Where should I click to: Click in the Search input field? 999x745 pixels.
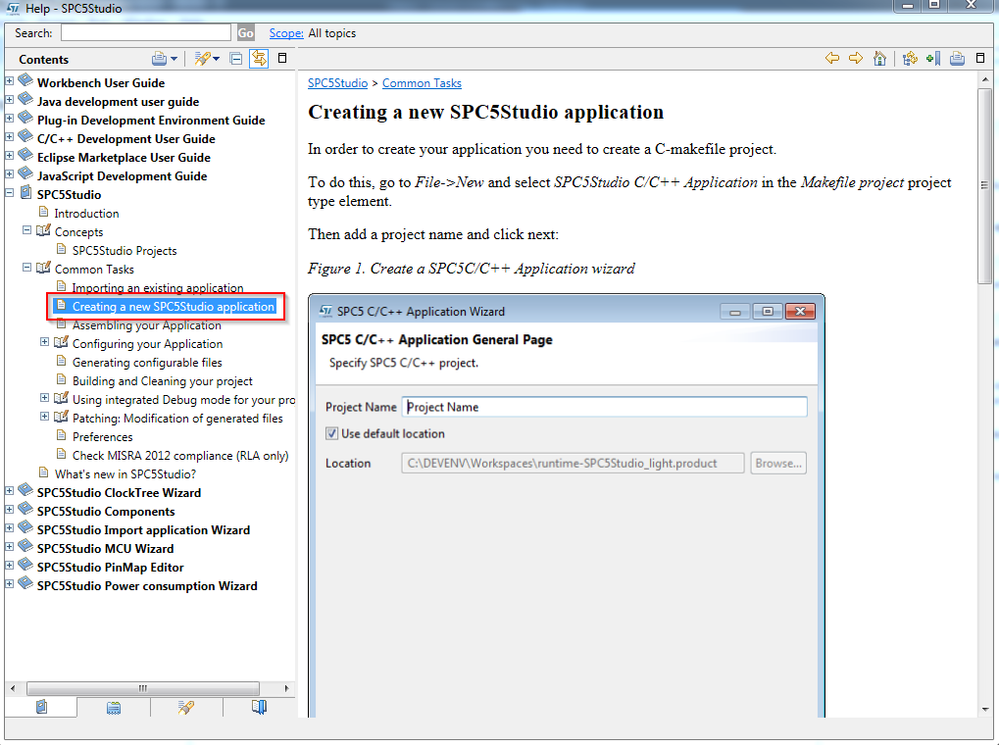point(146,33)
